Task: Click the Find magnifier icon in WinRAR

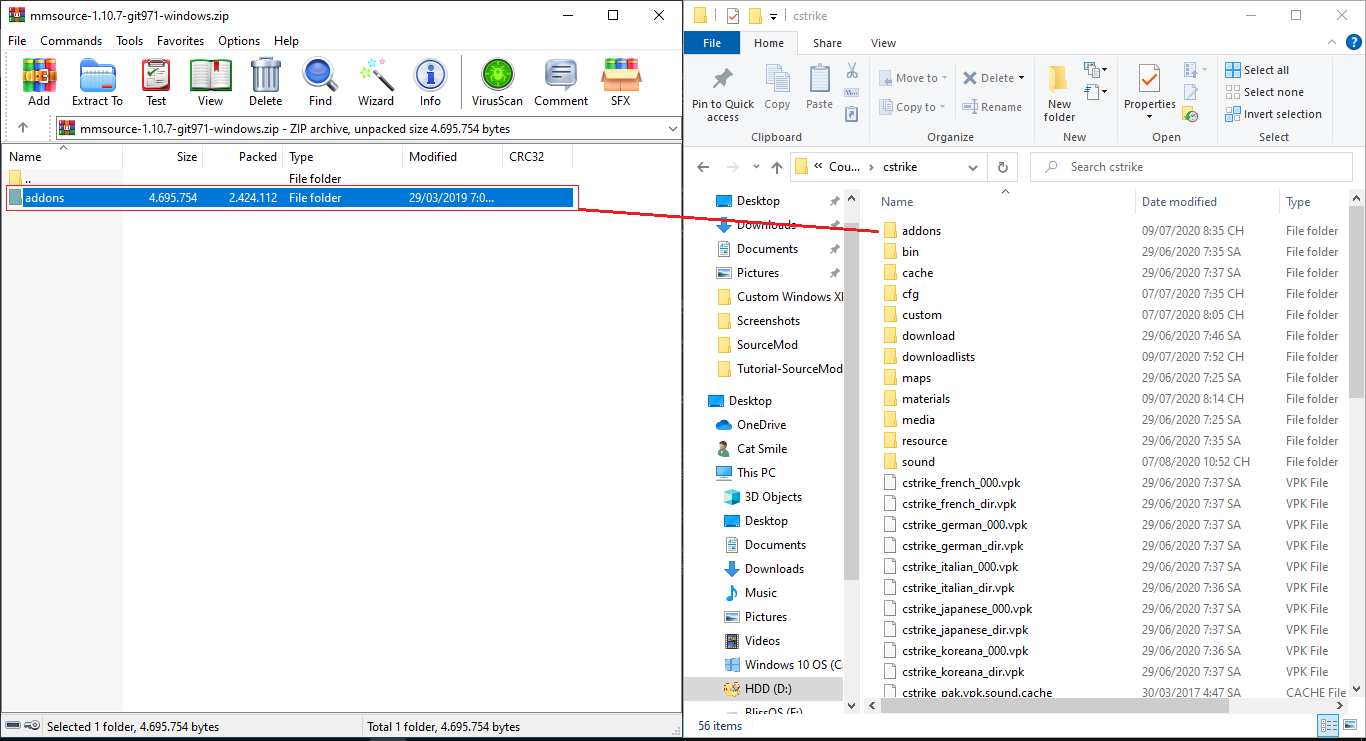Action: (x=320, y=82)
